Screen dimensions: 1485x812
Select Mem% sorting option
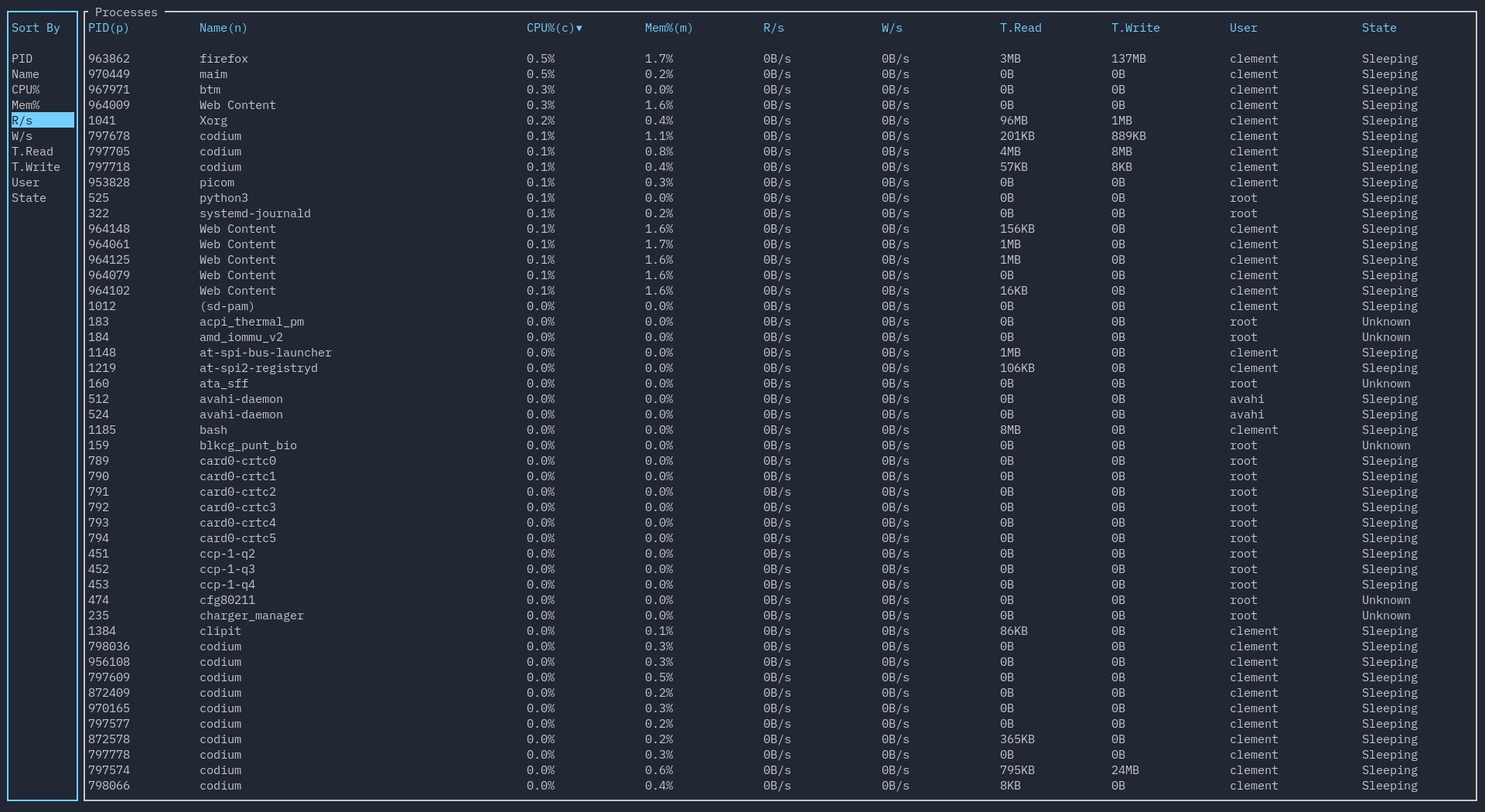[26, 105]
